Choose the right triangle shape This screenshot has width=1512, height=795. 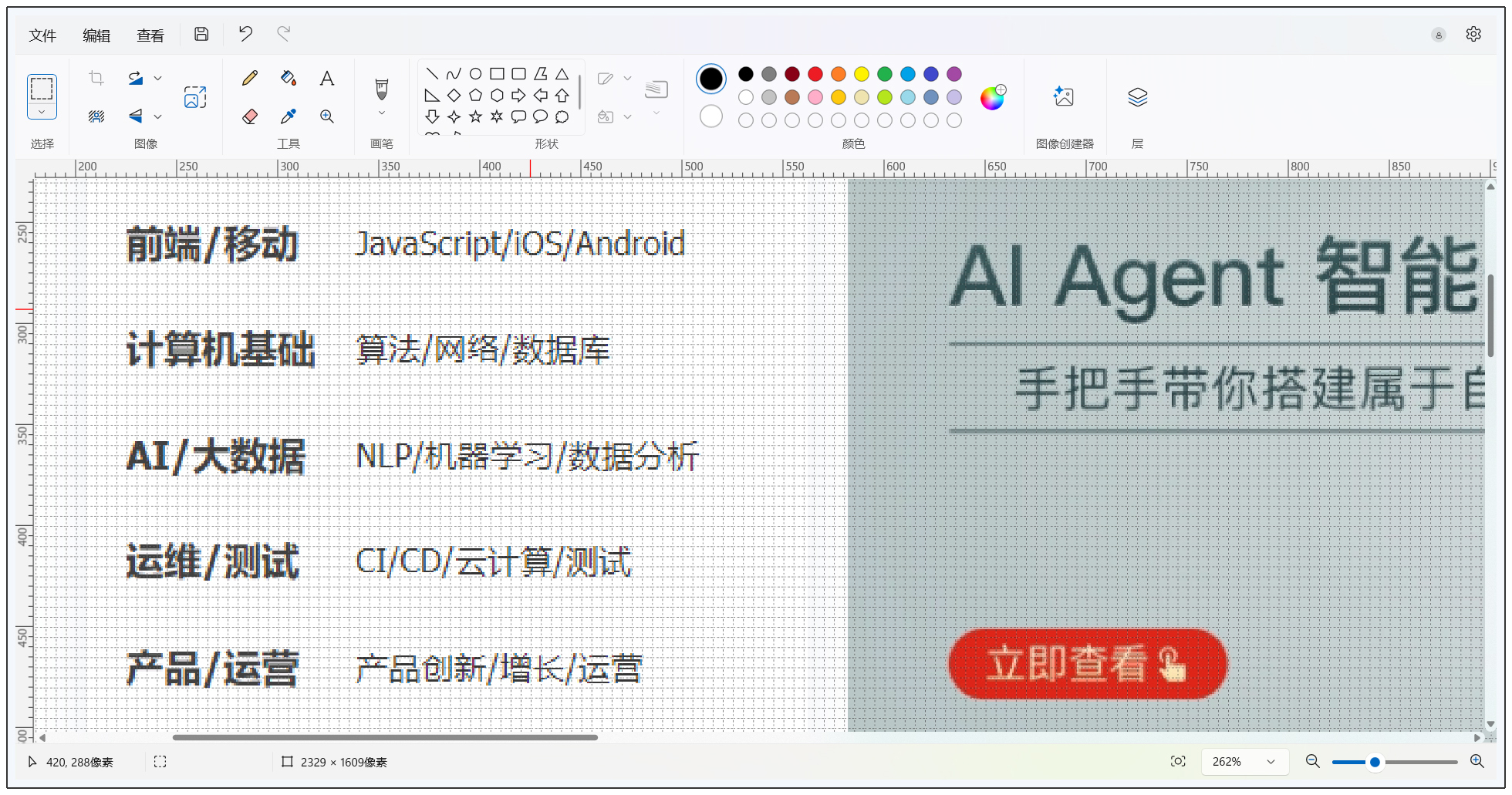[433, 96]
